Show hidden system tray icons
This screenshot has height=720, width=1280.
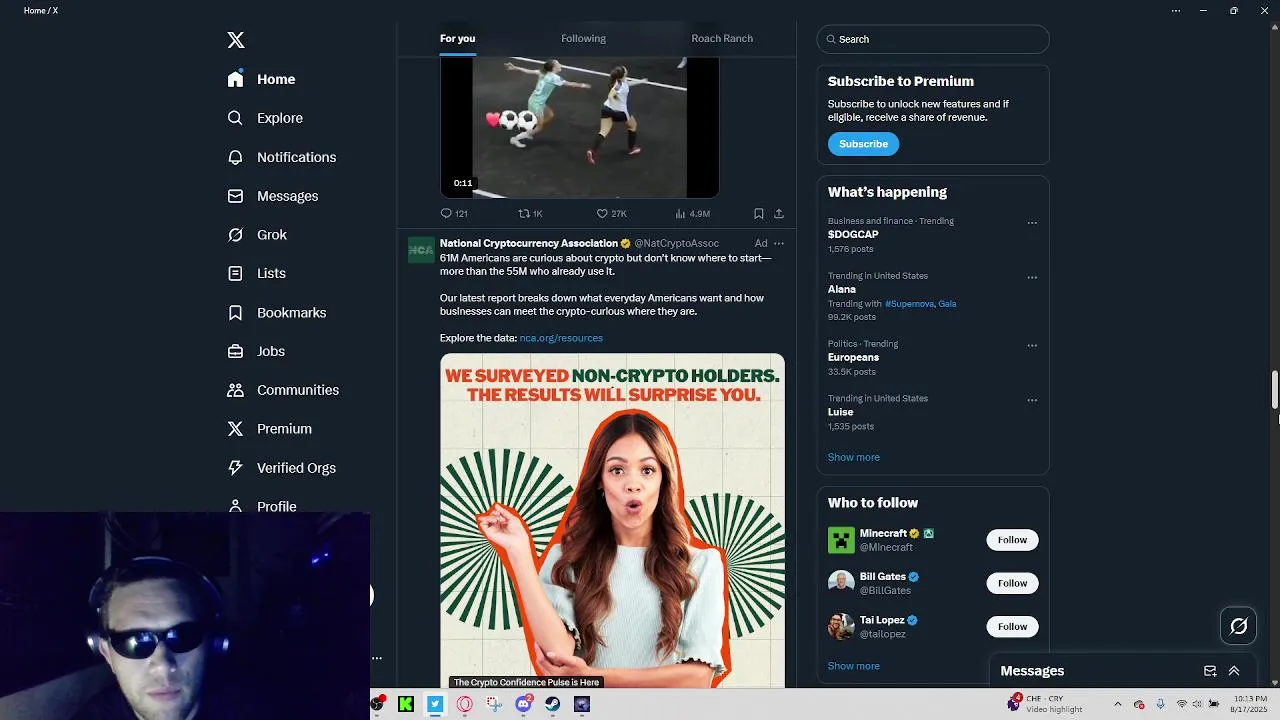pos(1118,704)
